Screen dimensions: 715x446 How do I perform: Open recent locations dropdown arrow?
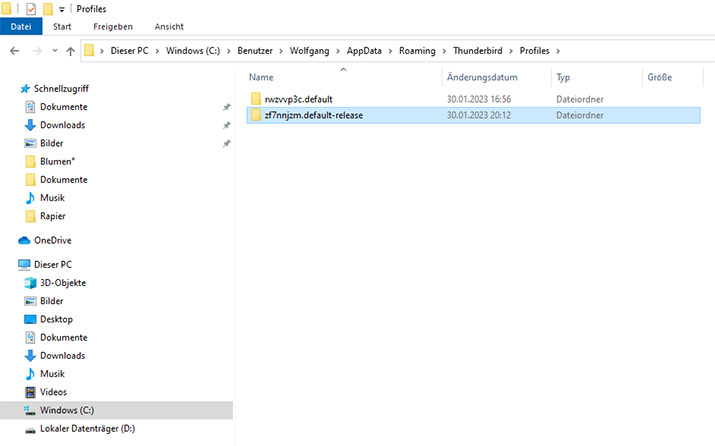(55, 51)
